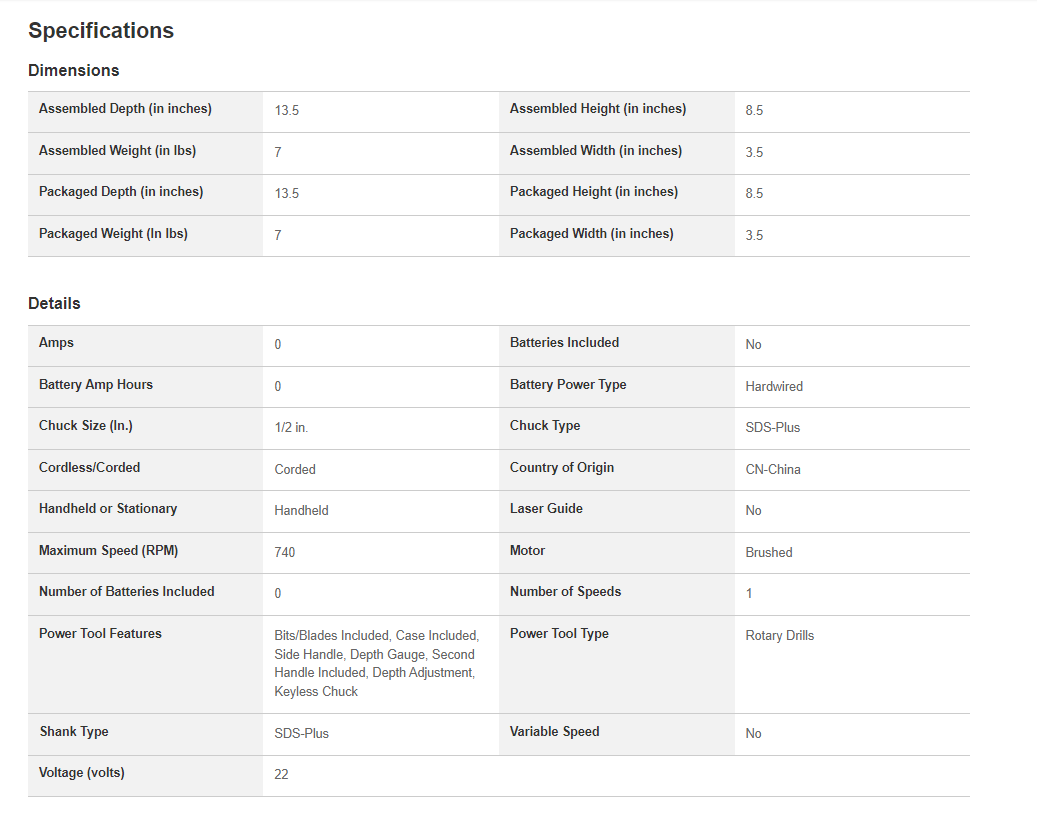Select the Hardwired battery power type value

[774, 386]
